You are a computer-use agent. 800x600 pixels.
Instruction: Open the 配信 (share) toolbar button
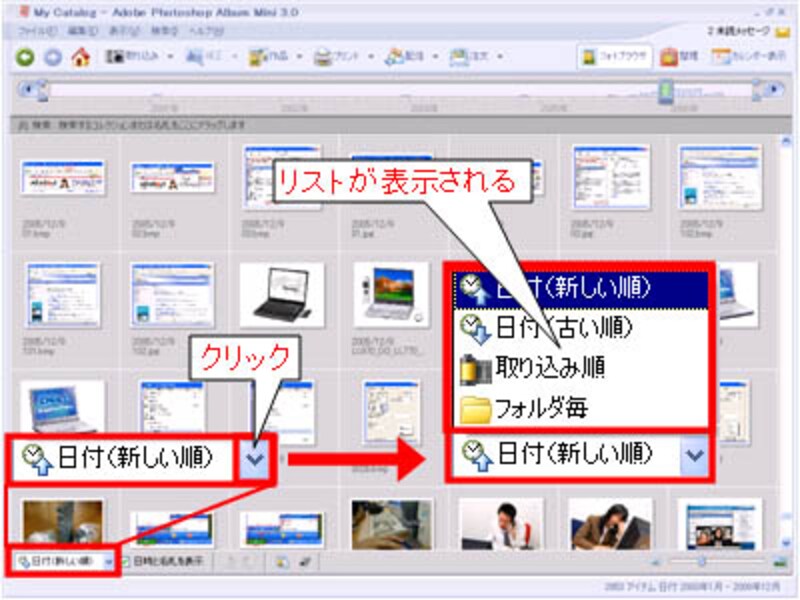[405, 56]
